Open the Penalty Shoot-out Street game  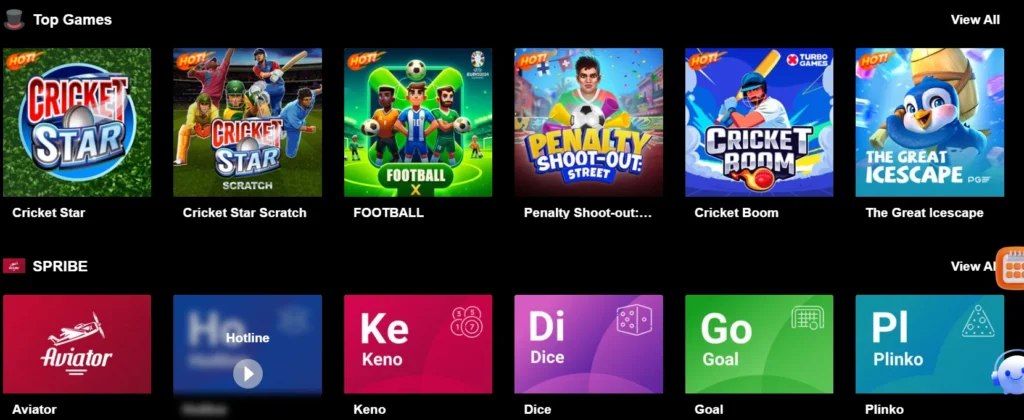[x=588, y=122]
